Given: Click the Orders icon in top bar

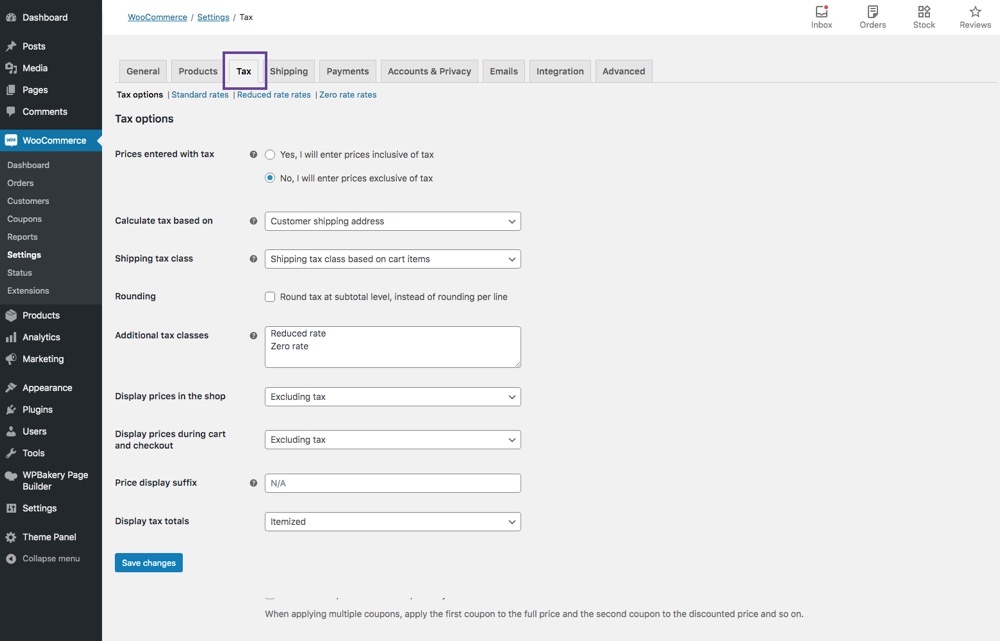Looking at the screenshot, I should tap(872, 13).
